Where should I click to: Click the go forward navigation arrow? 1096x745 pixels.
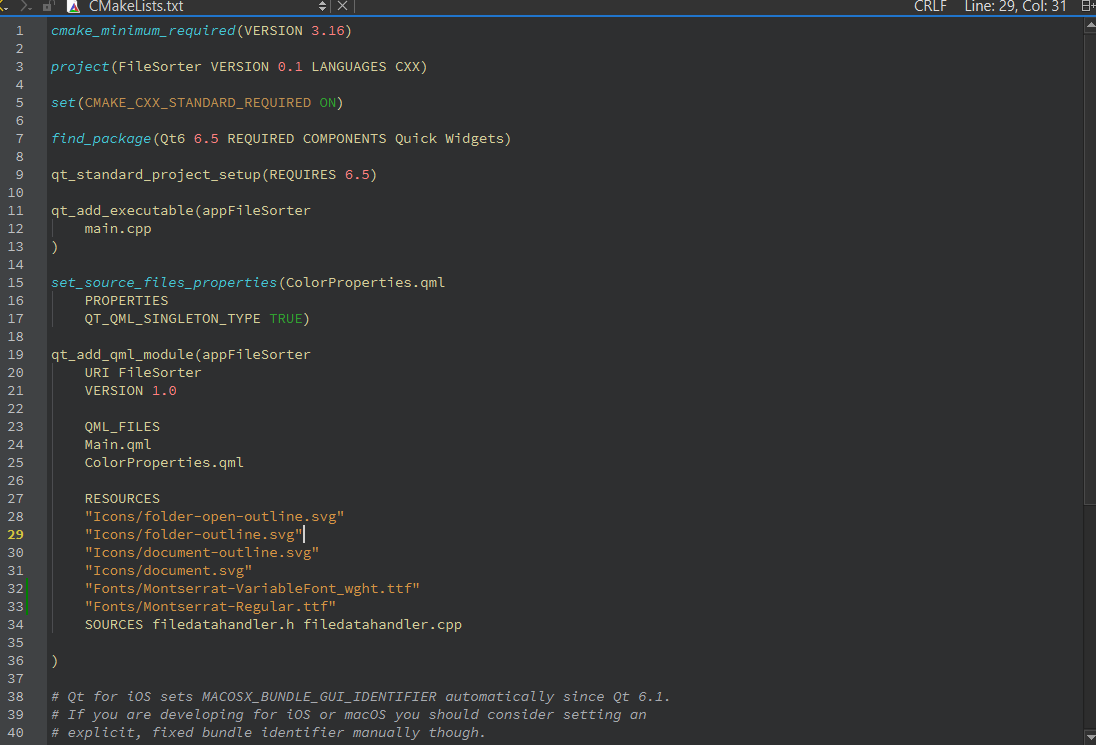click(26, 6)
